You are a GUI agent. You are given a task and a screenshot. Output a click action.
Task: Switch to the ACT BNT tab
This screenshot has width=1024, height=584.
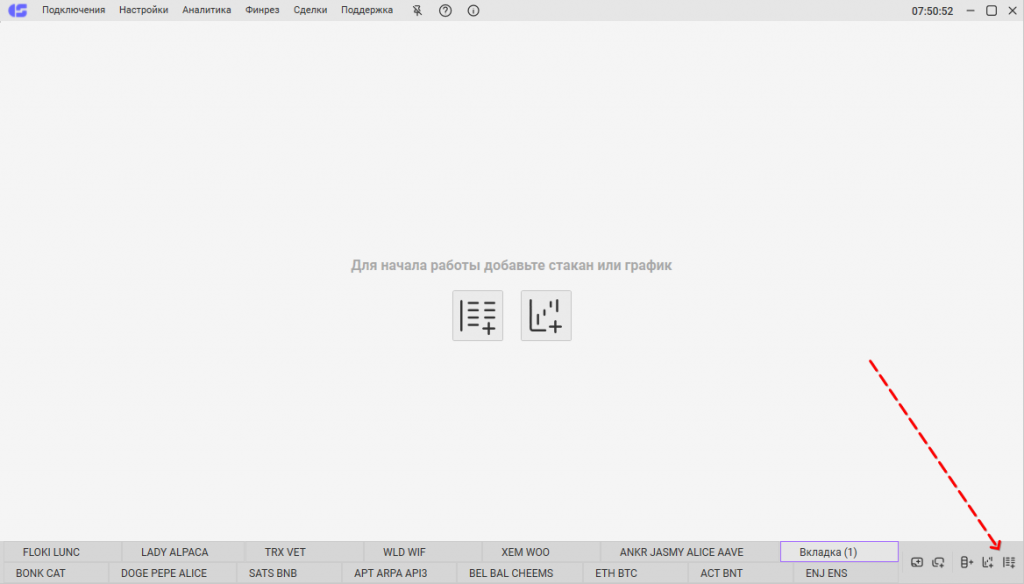click(741, 573)
